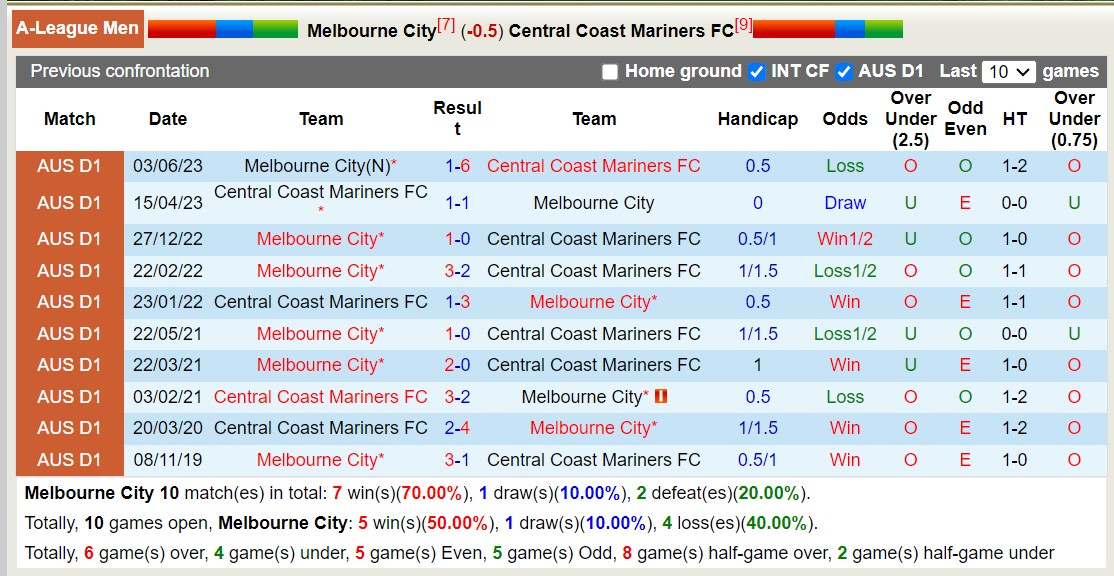Select the AUS D1 badge on the last match row

(69, 460)
